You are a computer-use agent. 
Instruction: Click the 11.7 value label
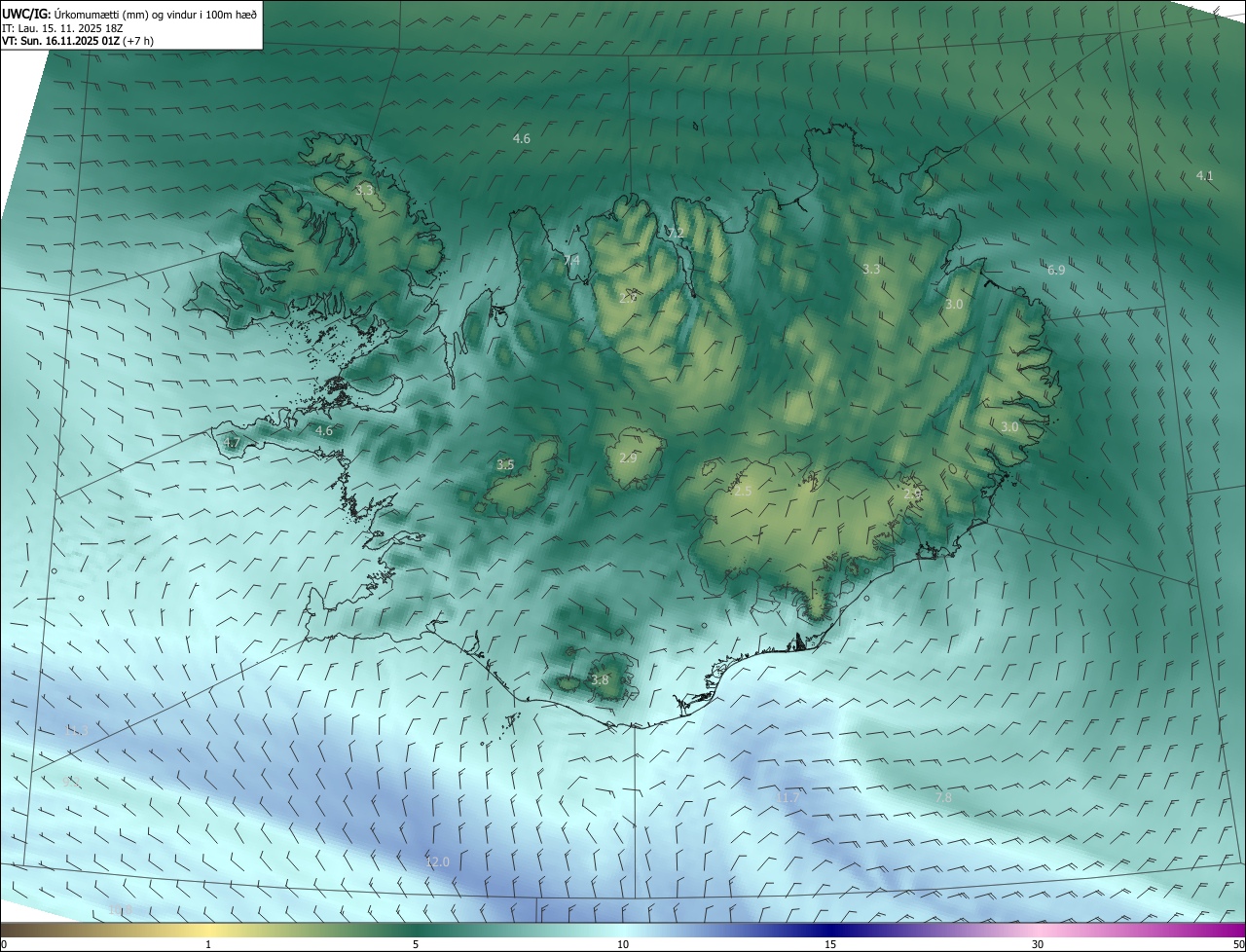788,797
